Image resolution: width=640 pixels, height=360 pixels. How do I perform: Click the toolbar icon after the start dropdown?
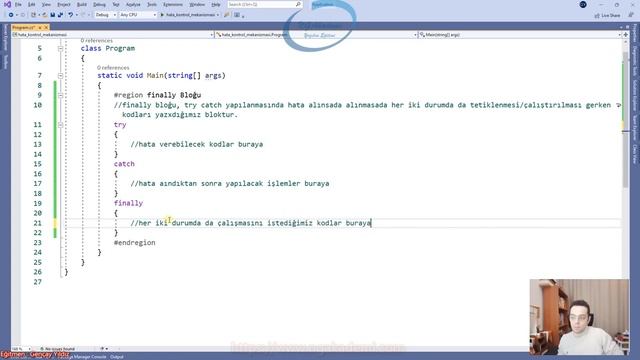pos(227,15)
